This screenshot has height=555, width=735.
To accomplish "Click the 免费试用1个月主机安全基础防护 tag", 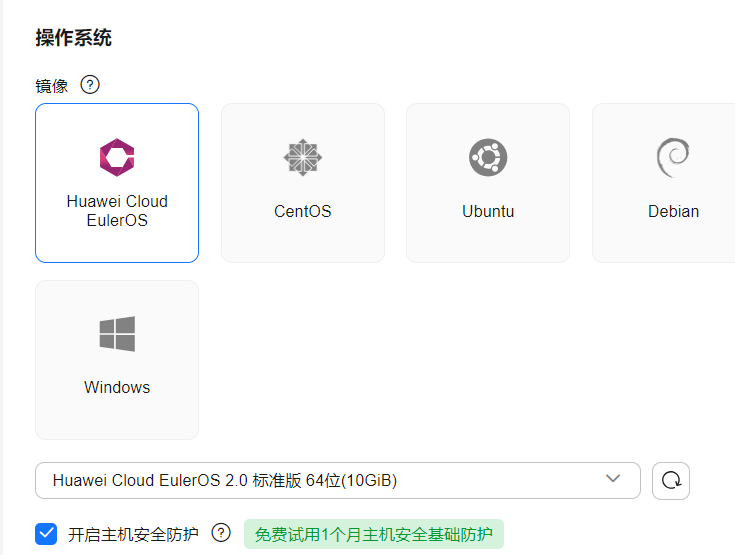I will pos(374,534).
